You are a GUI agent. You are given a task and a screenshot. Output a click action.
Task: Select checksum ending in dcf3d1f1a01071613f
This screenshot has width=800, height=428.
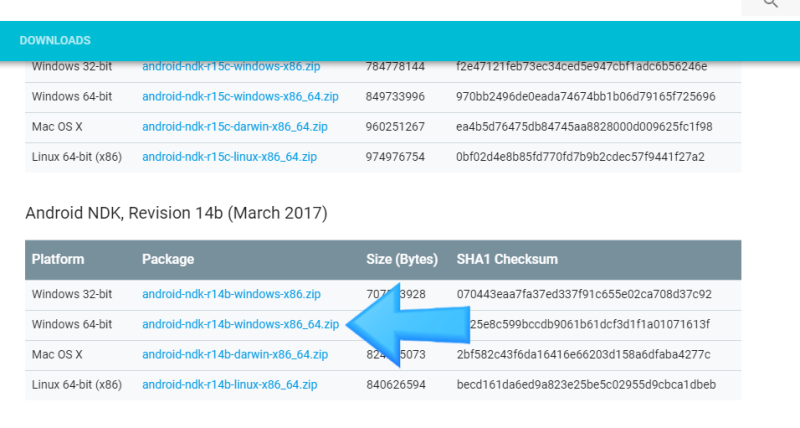pos(590,324)
